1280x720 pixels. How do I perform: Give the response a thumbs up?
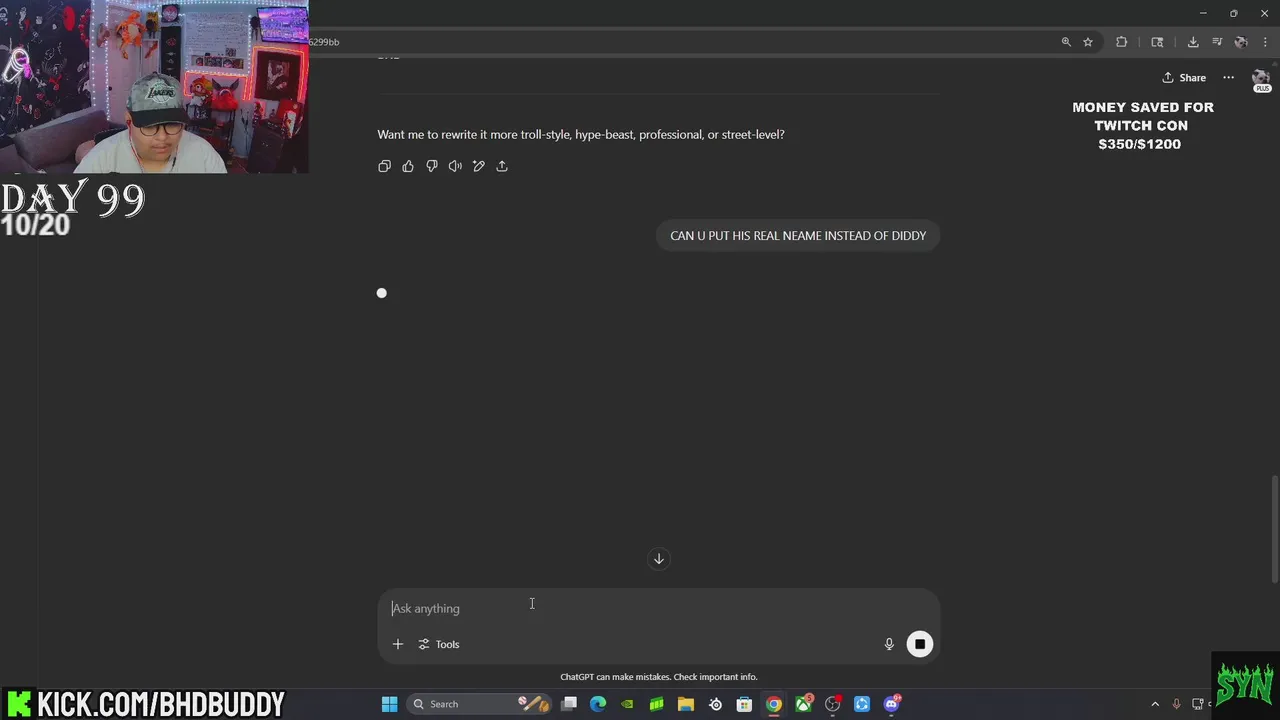click(408, 166)
